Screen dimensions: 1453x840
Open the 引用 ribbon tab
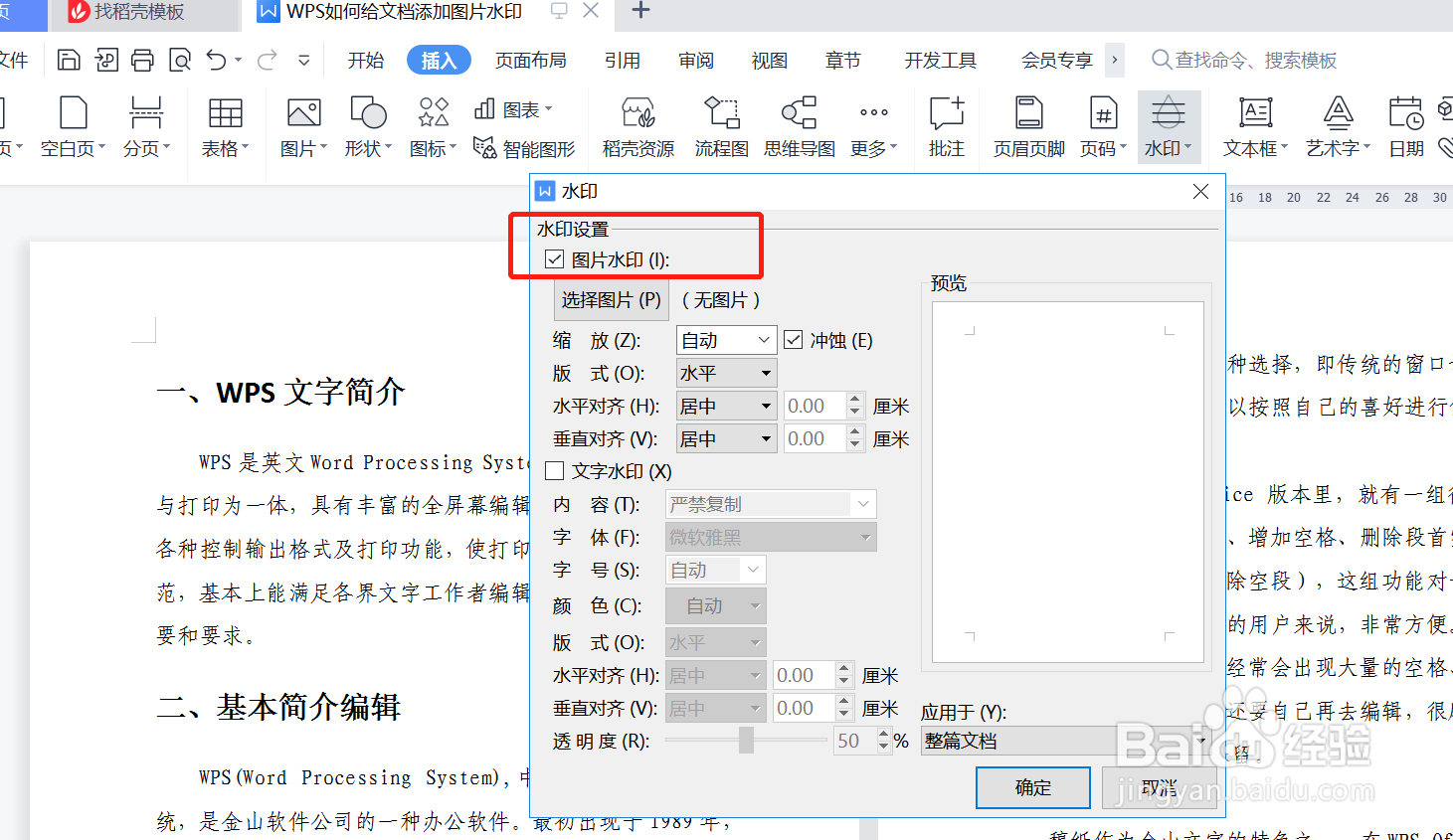[x=623, y=61]
